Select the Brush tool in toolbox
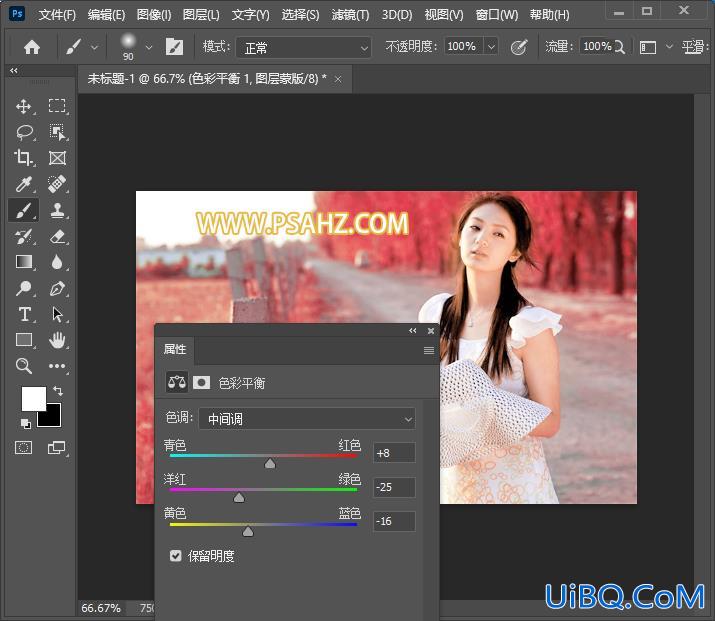Image resolution: width=715 pixels, height=621 pixels. [23, 210]
